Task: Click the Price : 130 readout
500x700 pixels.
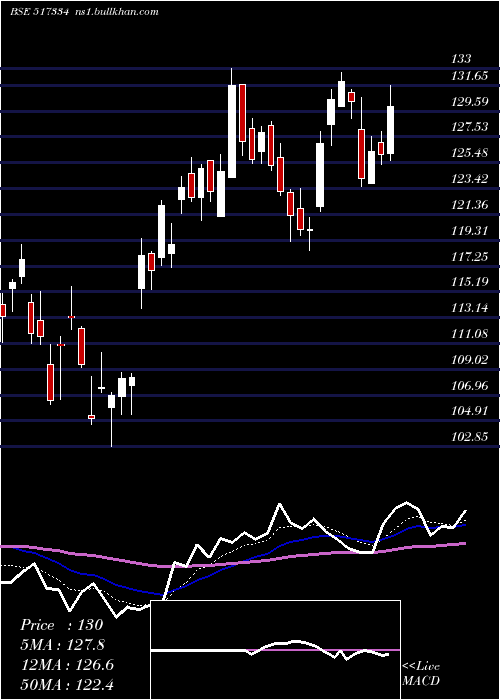Action: click(61, 625)
